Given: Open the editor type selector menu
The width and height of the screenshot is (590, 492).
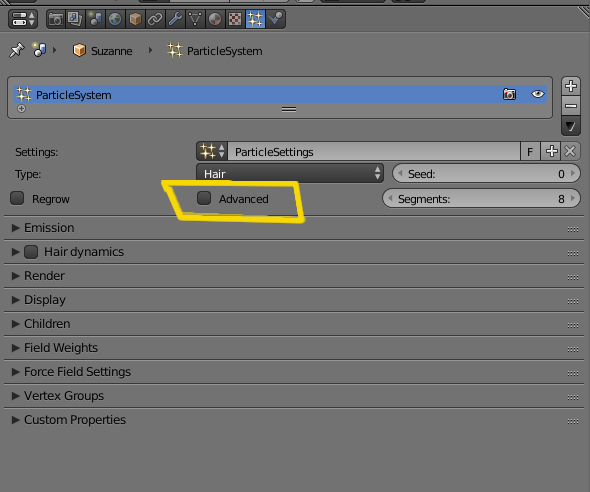Looking at the screenshot, I should pyautogui.click(x=23, y=19).
